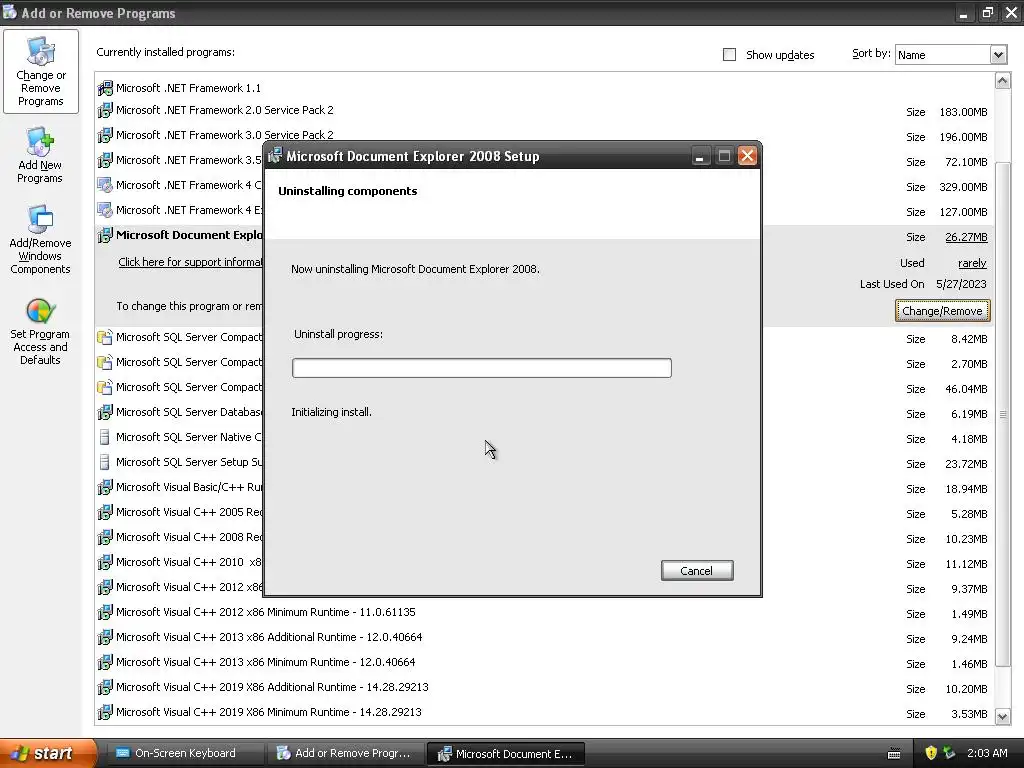Click icon of Visual C++ 2019 Minimum Runtime
This screenshot has height=768, width=1024.
click(x=104, y=712)
